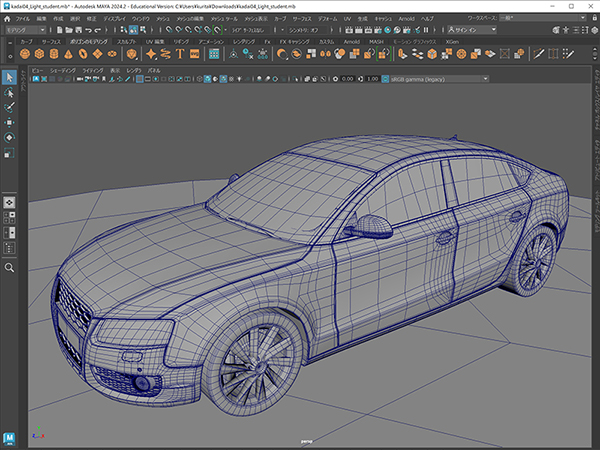This screenshot has width=600, height=450.
Task: Create a polygon disc from the shelf
Action: pyautogui.click(x=112, y=54)
